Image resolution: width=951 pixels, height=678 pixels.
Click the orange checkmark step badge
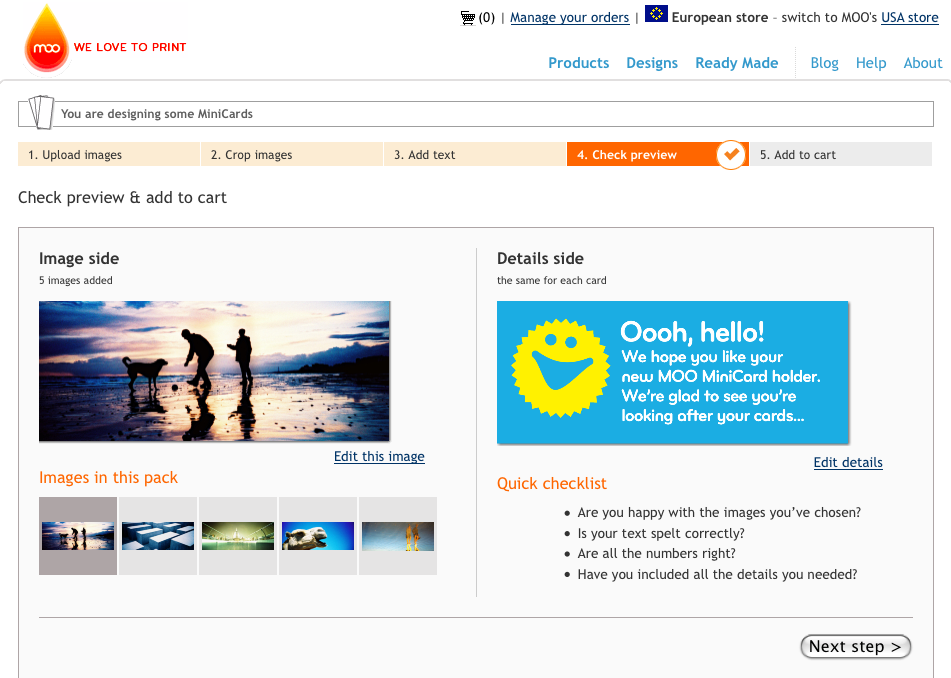pyautogui.click(x=732, y=154)
